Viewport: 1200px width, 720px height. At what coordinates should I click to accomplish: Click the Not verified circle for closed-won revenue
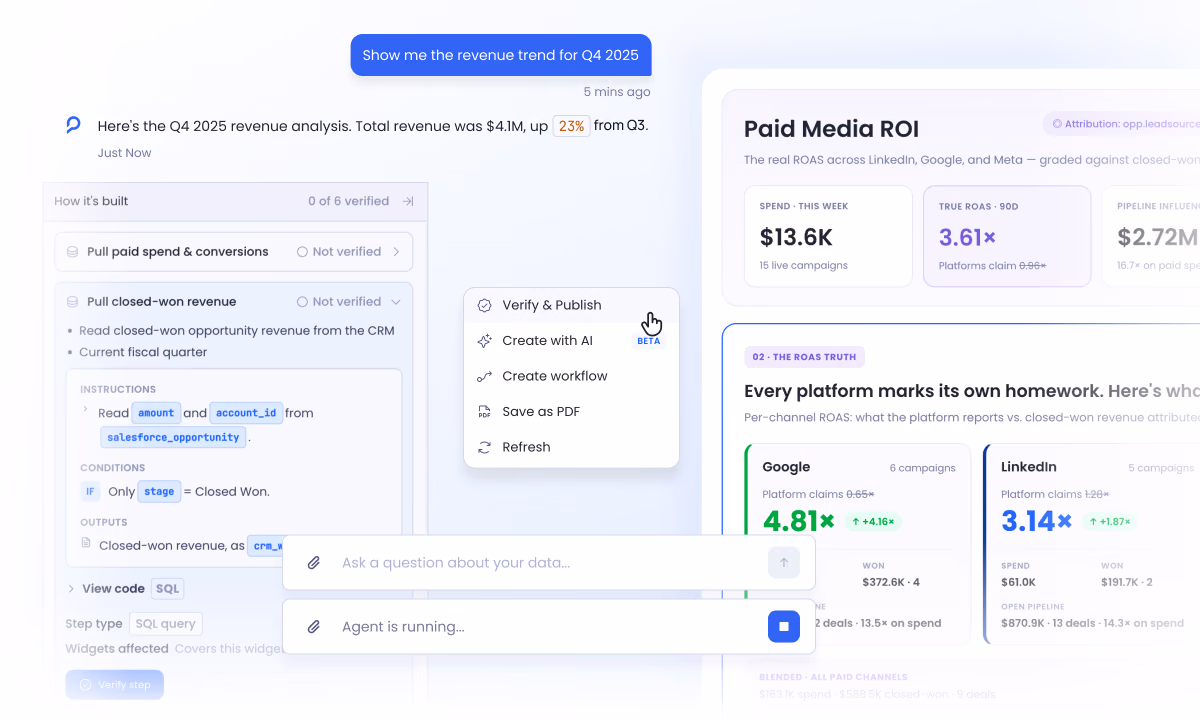(302, 302)
